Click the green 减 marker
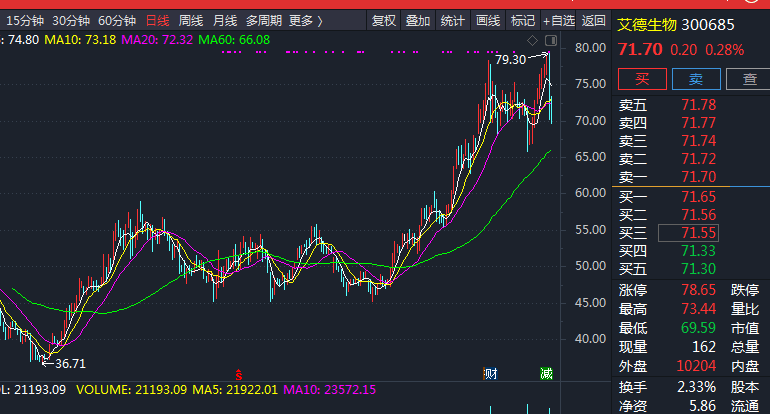This screenshot has height=414, width=770. click(x=547, y=374)
